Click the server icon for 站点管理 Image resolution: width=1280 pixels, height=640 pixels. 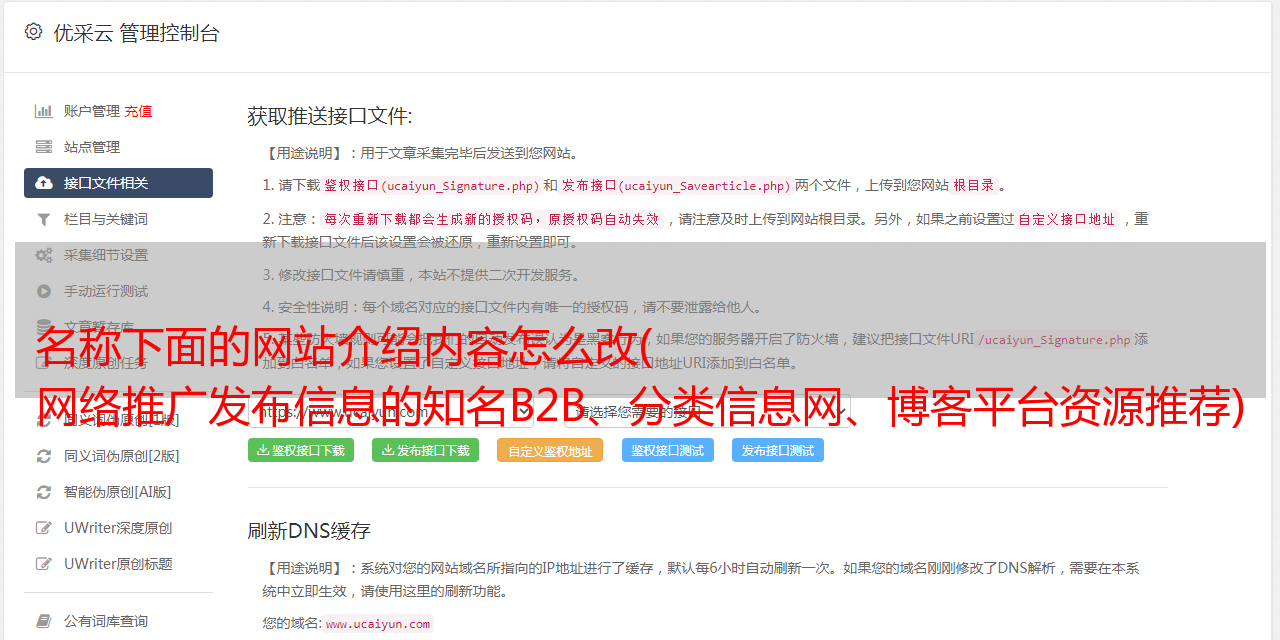click(x=44, y=147)
